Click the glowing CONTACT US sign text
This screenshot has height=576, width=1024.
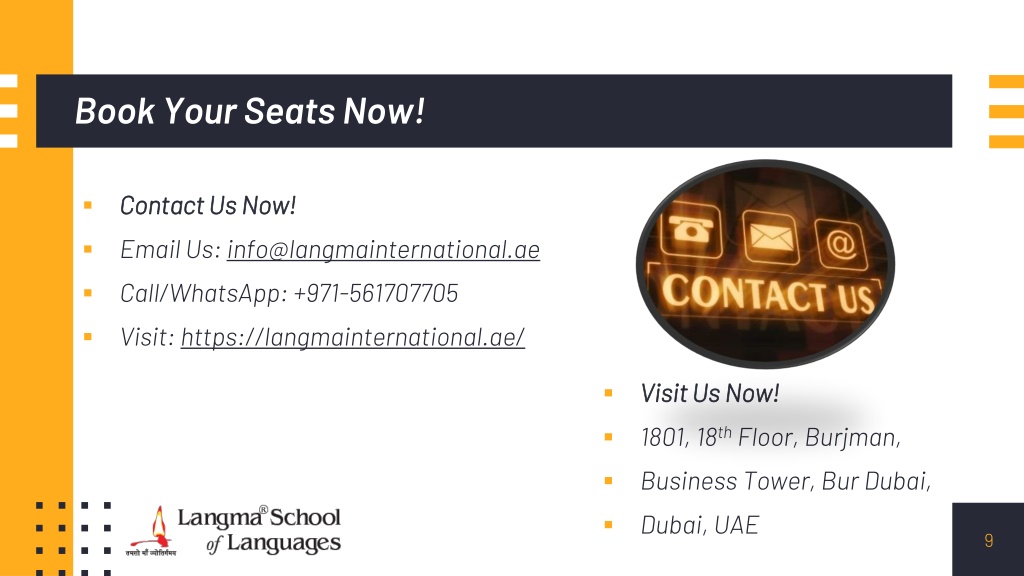pos(768,293)
